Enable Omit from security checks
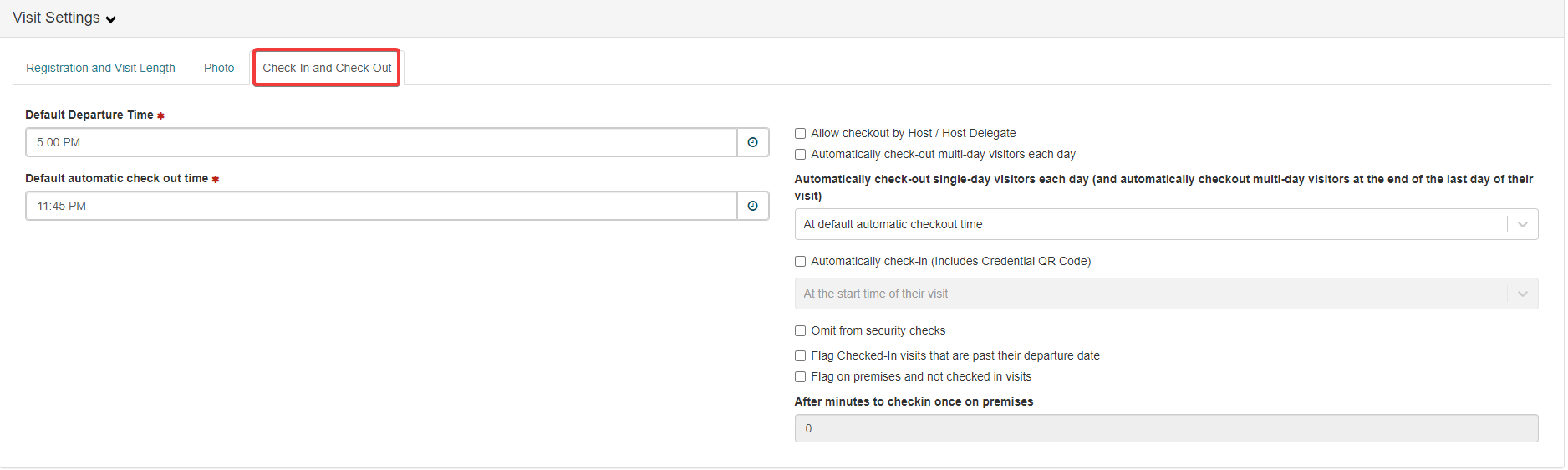 tap(800, 330)
